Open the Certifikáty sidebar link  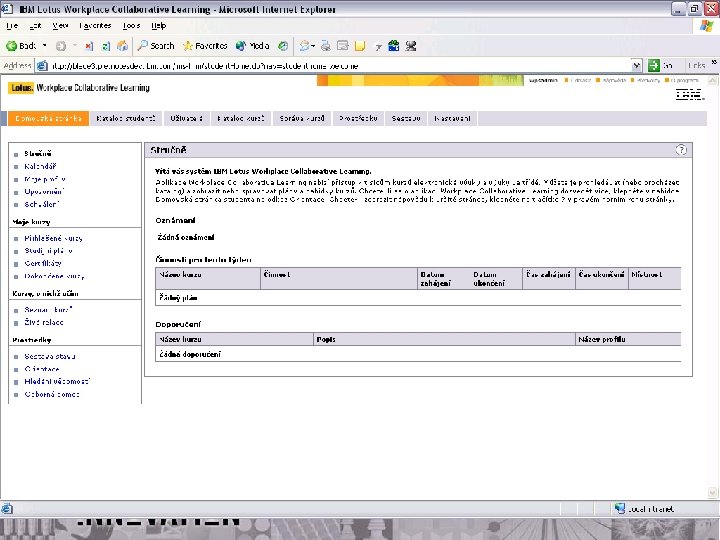tap(43, 263)
